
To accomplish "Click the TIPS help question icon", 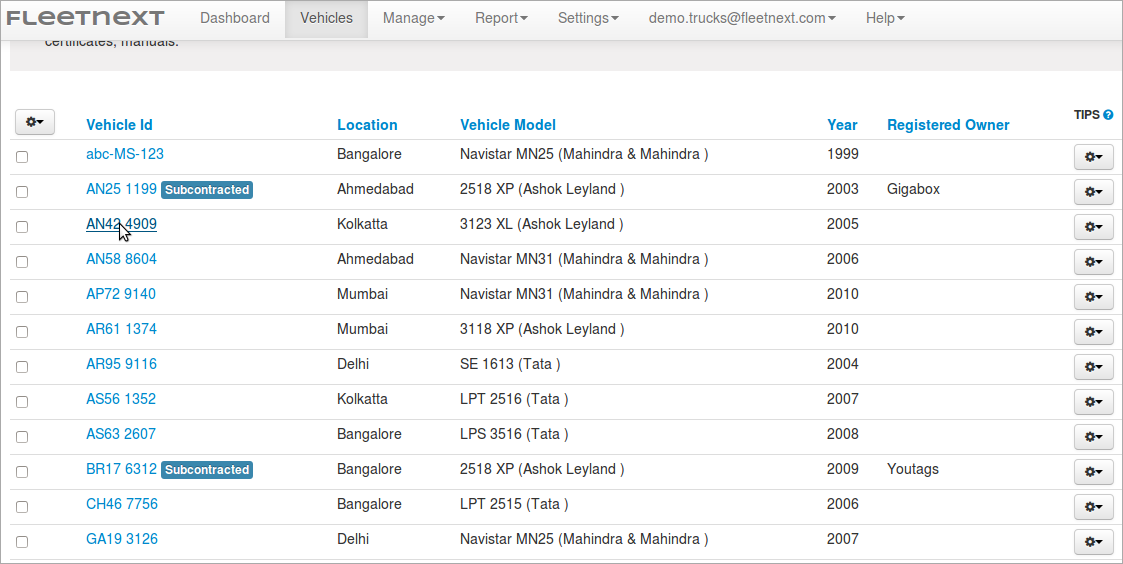I will click(x=1108, y=115).
